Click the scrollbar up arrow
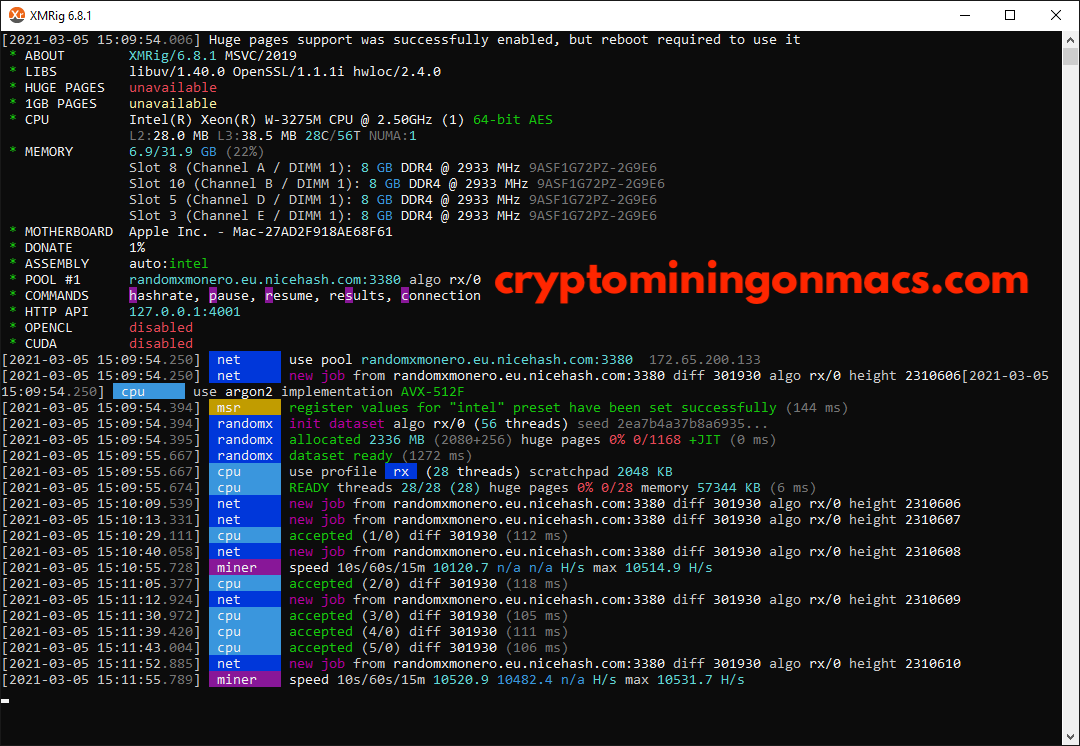The width and height of the screenshot is (1080, 746). [1069, 39]
